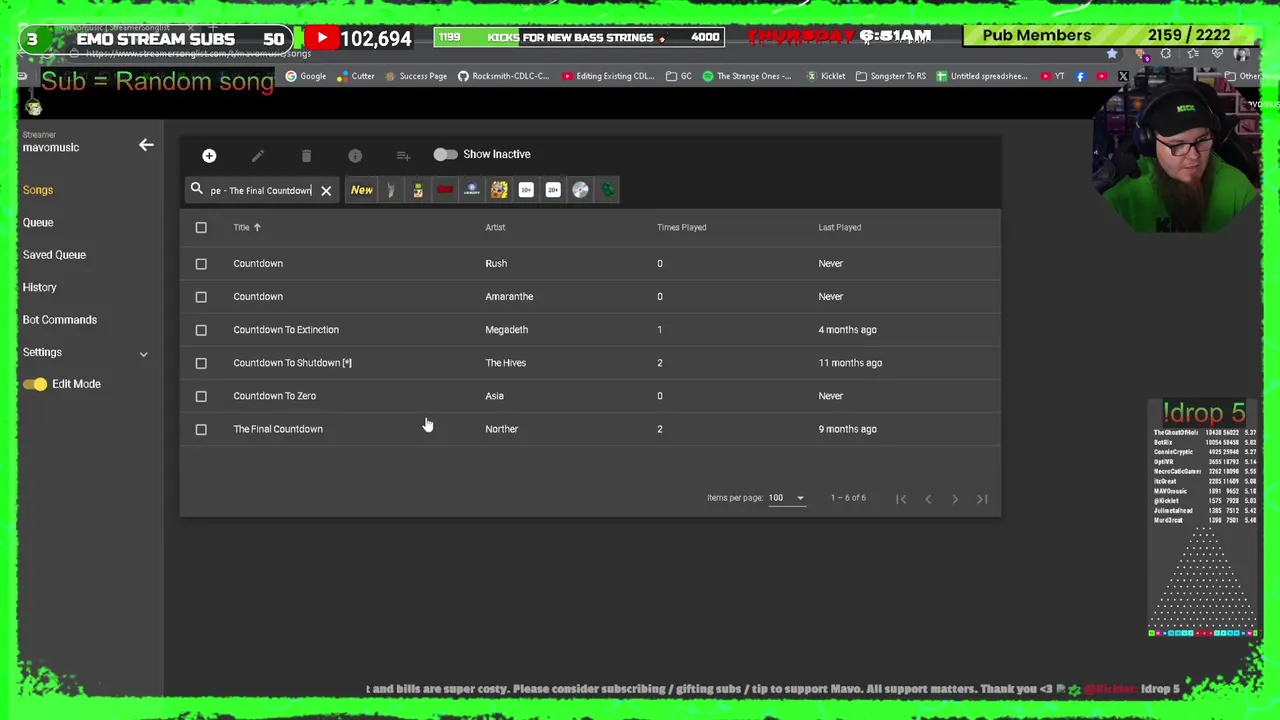This screenshot has height=720, width=1280.
Task: Open the Cutter bookmark
Action: tap(356, 76)
